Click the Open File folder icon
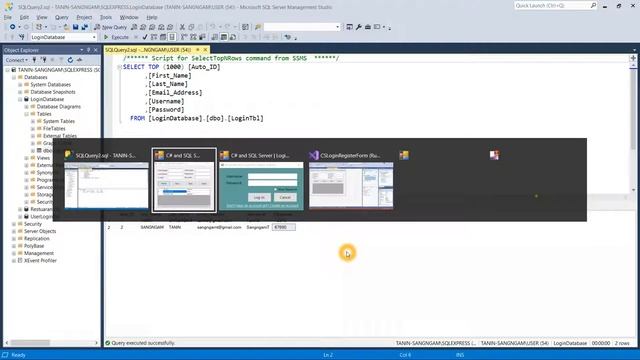 66,27
